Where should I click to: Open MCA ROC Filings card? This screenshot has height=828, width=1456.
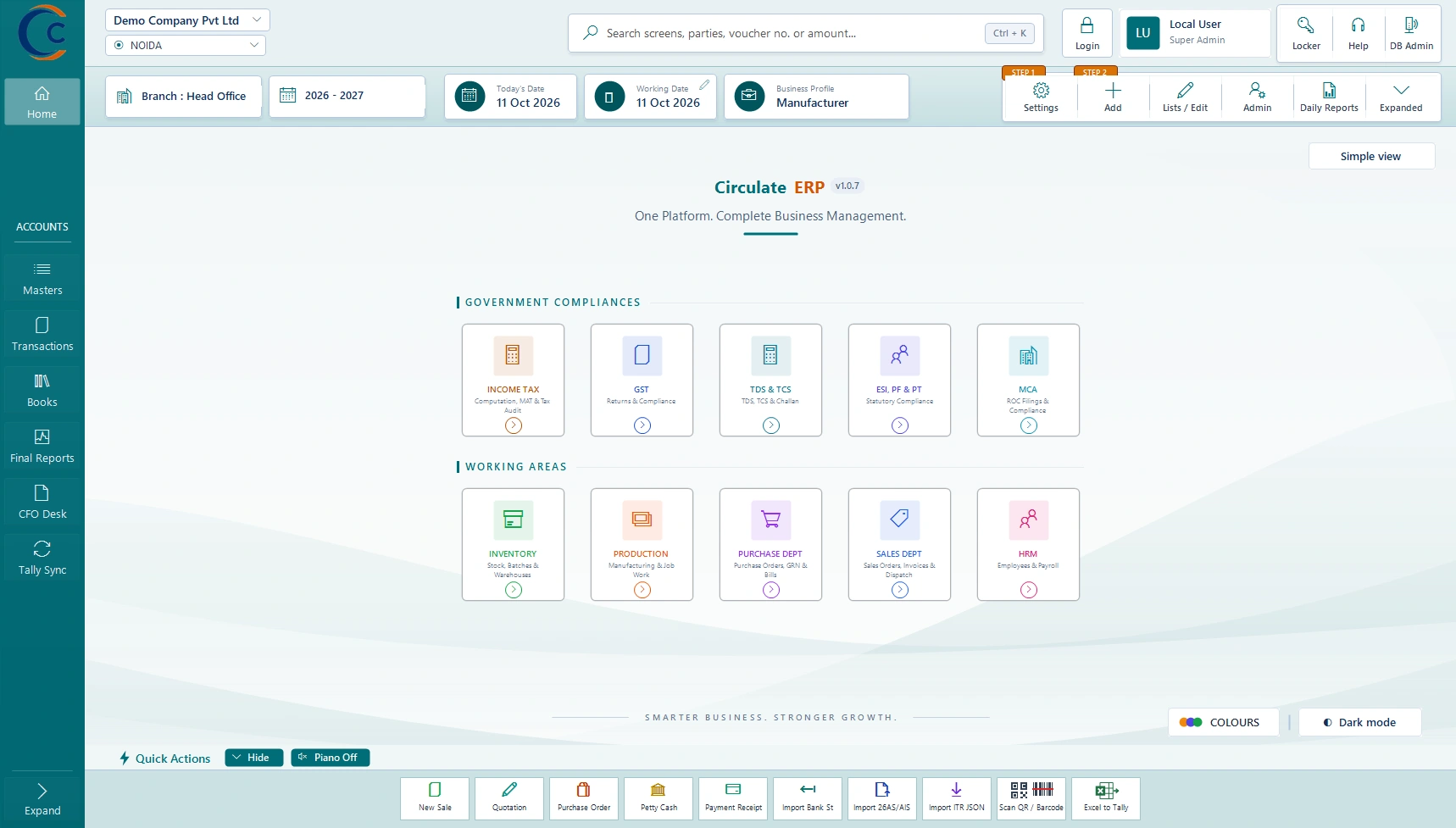[x=1028, y=380]
